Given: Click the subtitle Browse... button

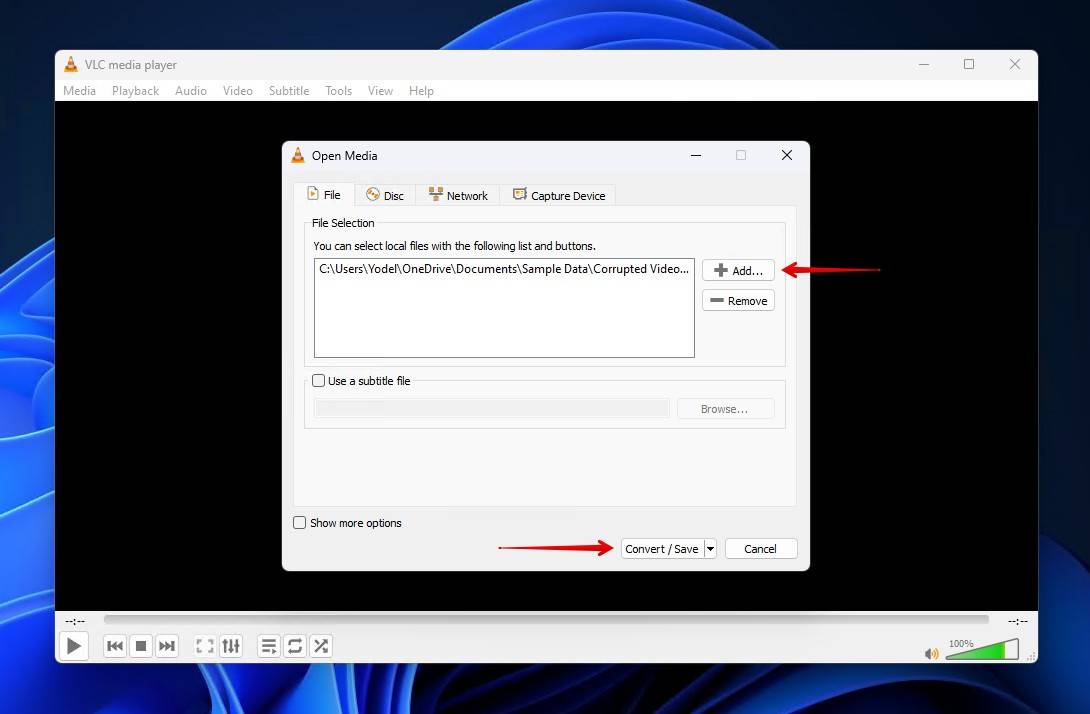Looking at the screenshot, I should [724, 409].
